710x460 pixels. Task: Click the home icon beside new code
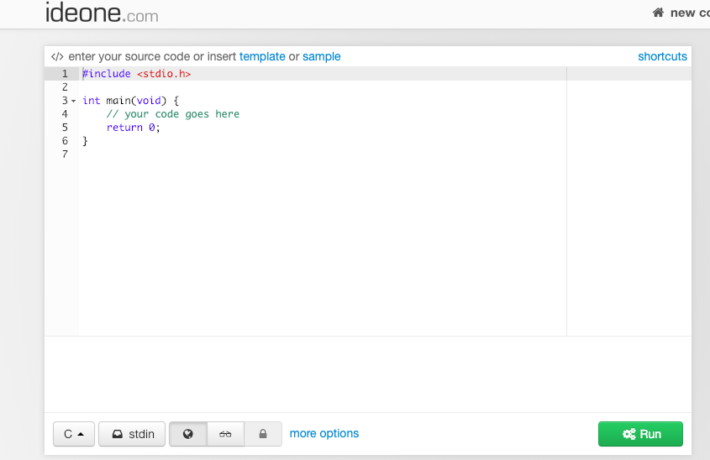click(x=658, y=13)
